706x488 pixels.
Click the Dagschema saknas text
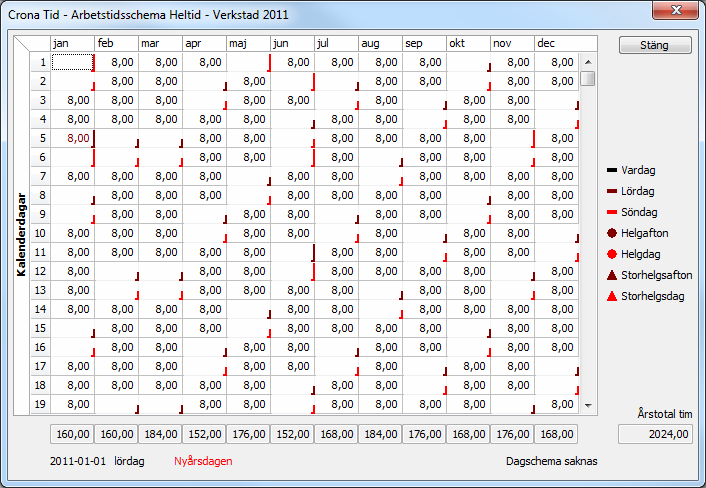[x=552, y=461]
